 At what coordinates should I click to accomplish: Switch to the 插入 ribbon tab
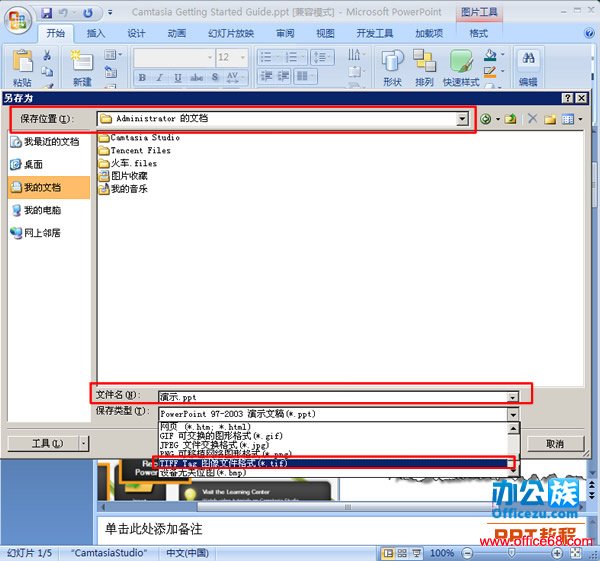coord(95,34)
